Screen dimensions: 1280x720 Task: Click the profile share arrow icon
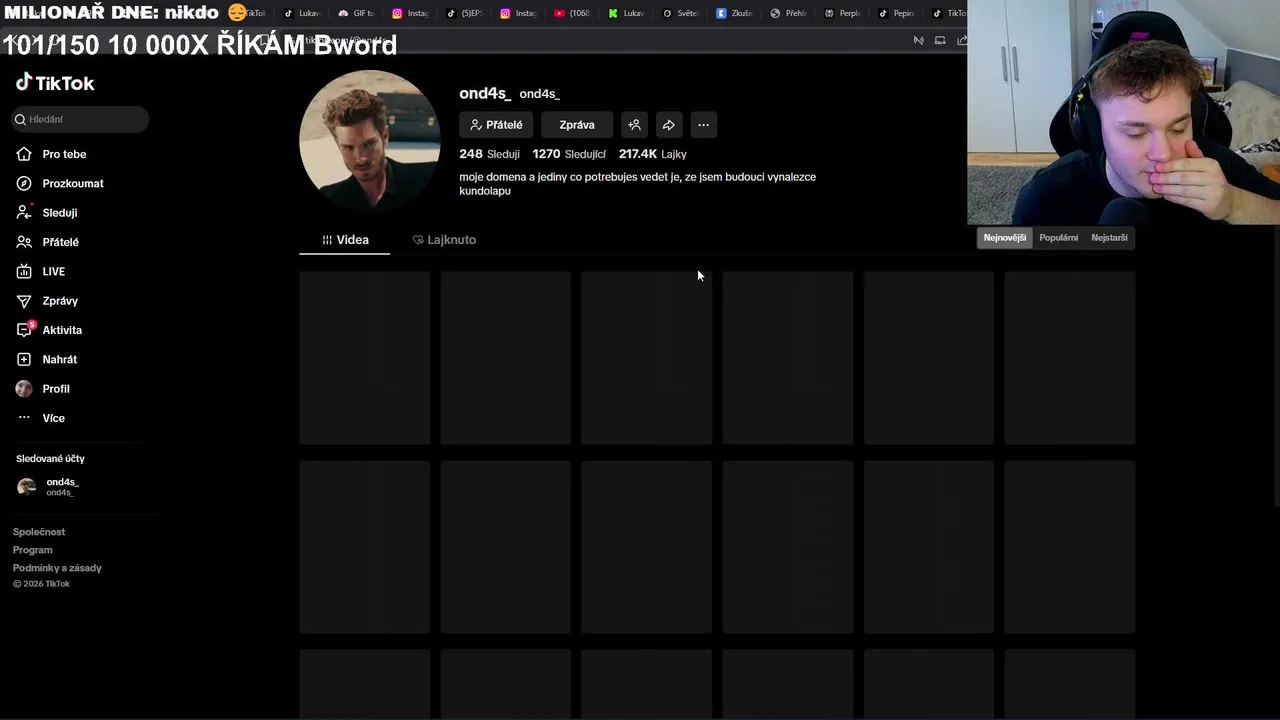[x=669, y=125]
